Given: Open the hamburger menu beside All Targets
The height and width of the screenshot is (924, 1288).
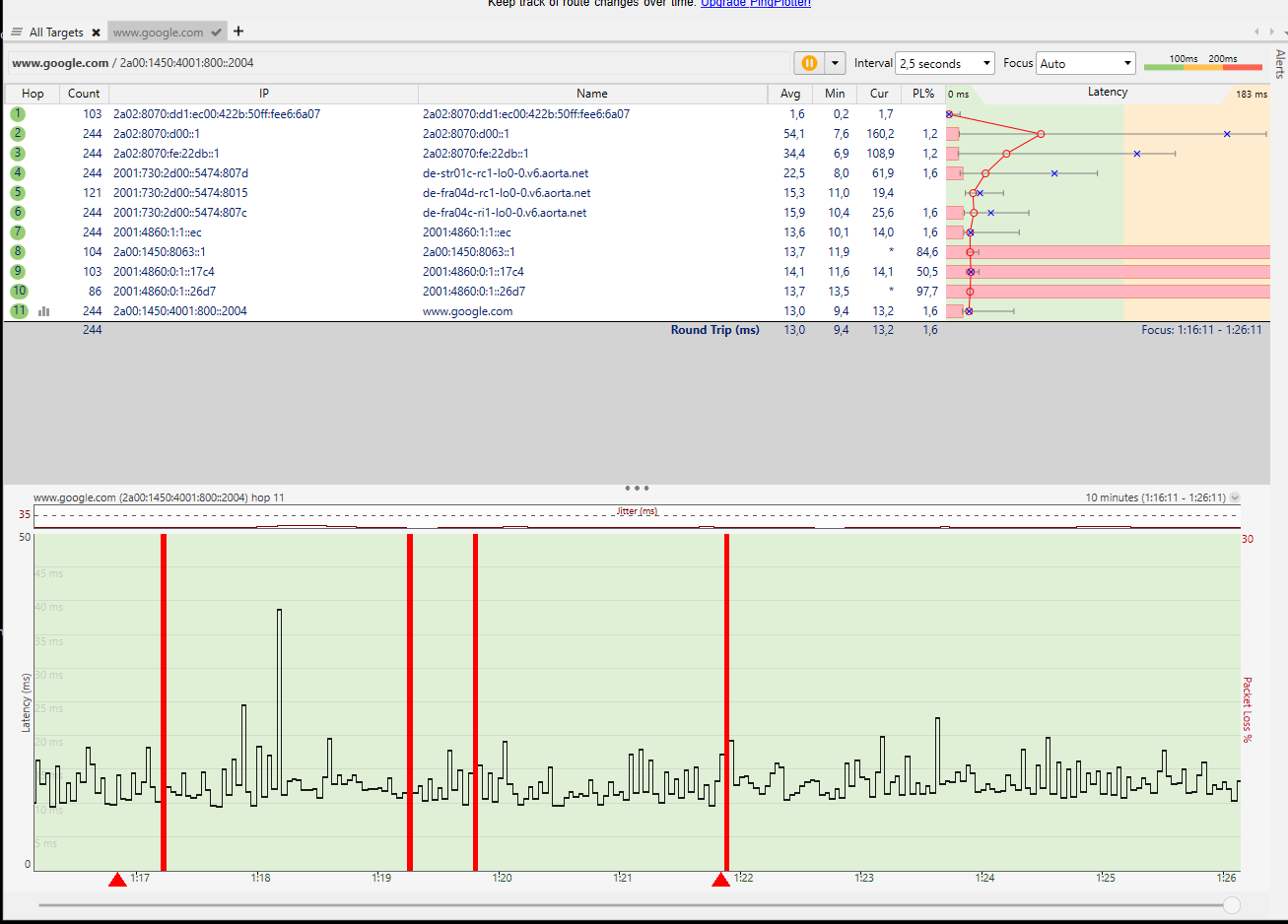Looking at the screenshot, I should 17,33.
